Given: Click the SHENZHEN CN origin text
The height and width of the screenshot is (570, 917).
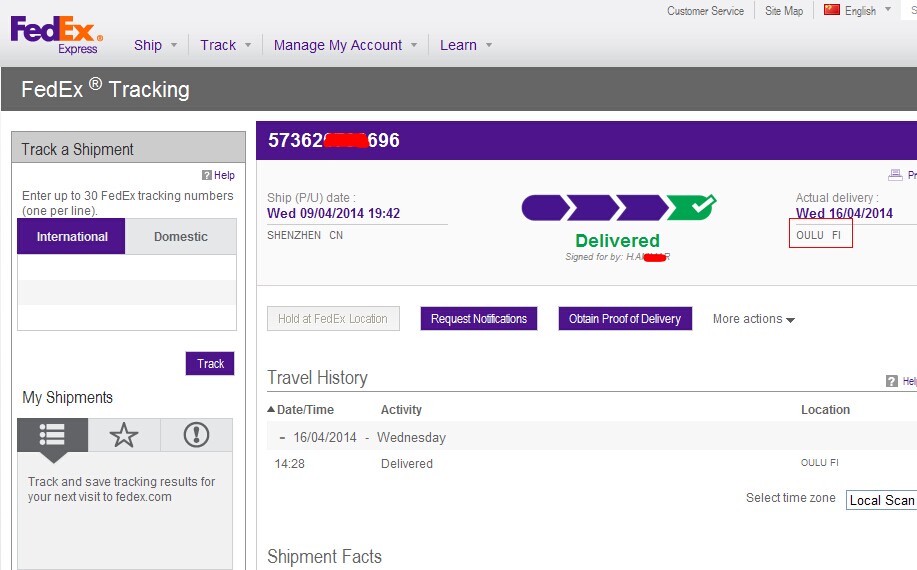Looking at the screenshot, I should click(305, 235).
